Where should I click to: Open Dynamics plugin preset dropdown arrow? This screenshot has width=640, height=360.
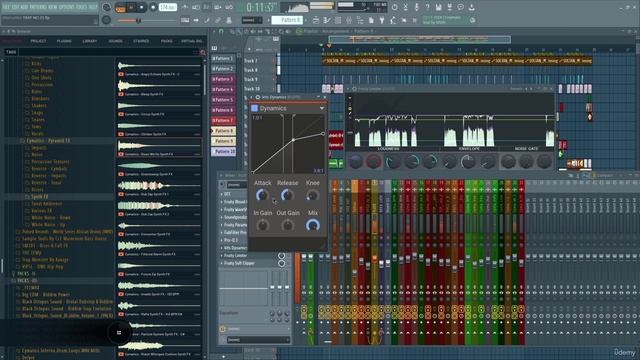coord(322,109)
